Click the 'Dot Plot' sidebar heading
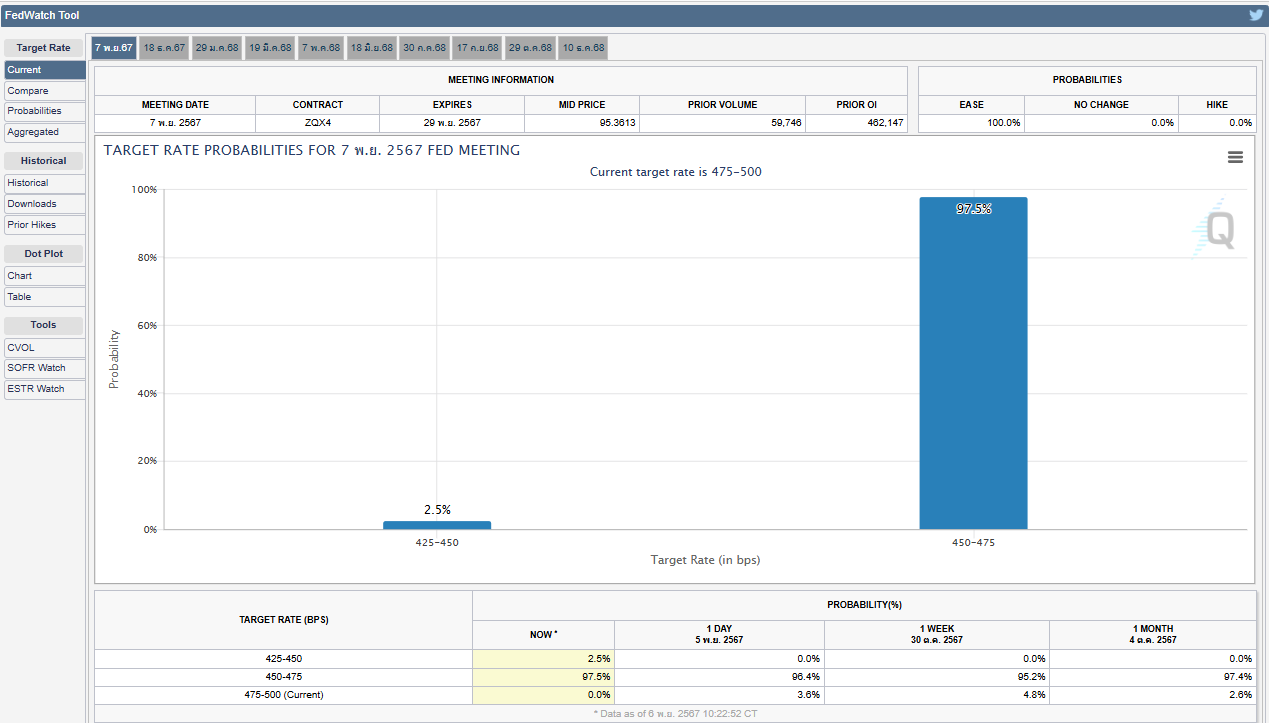This screenshot has height=723, width=1269. (44, 254)
